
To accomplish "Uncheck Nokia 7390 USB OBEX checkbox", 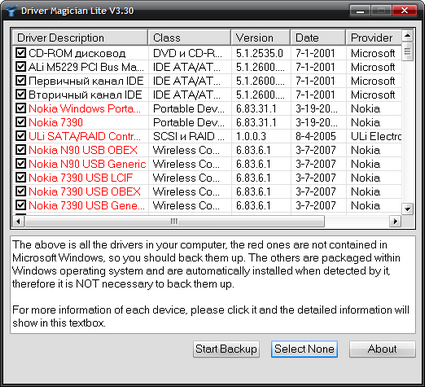I will 21,191.
